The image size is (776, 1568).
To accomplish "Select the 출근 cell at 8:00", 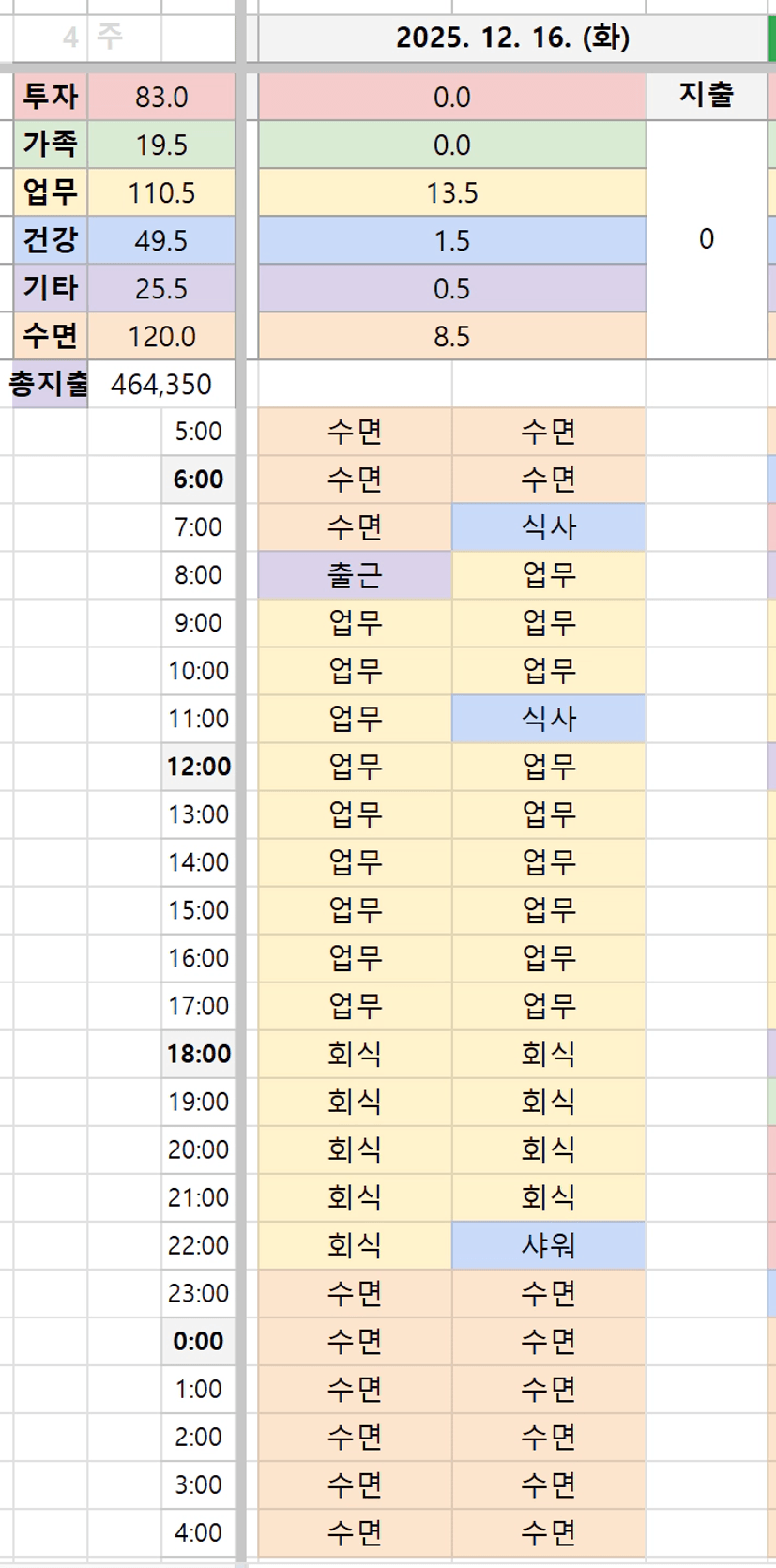I will 355,575.
